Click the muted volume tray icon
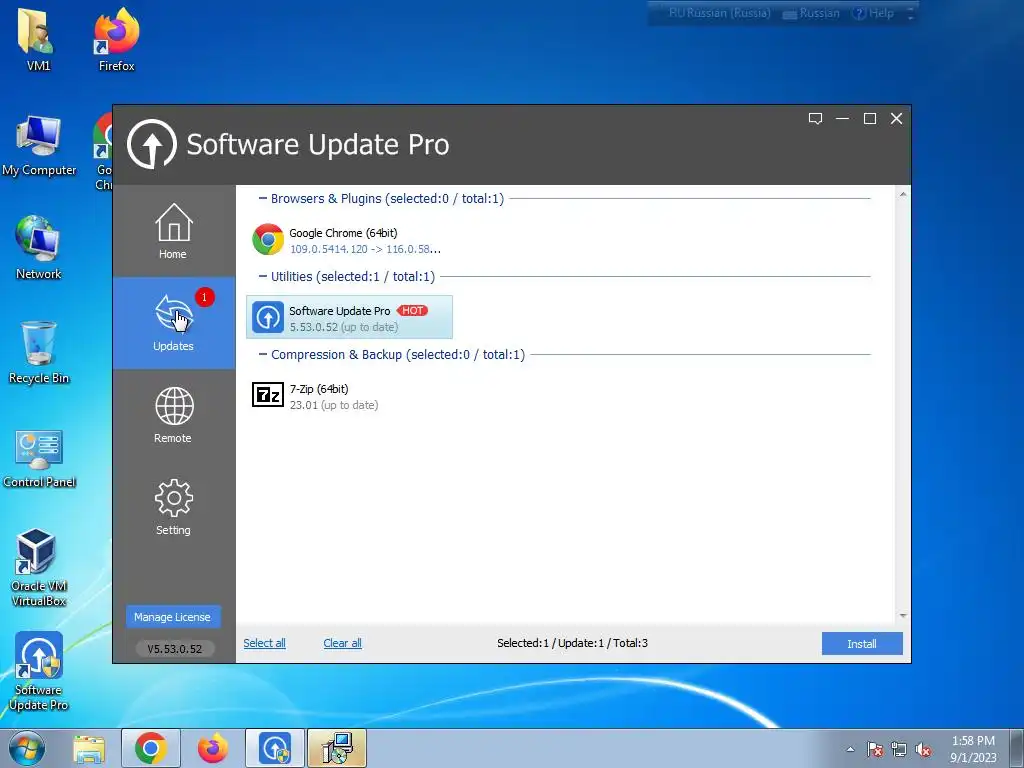This screenshot has width=1024, height=768. (923, 749)
